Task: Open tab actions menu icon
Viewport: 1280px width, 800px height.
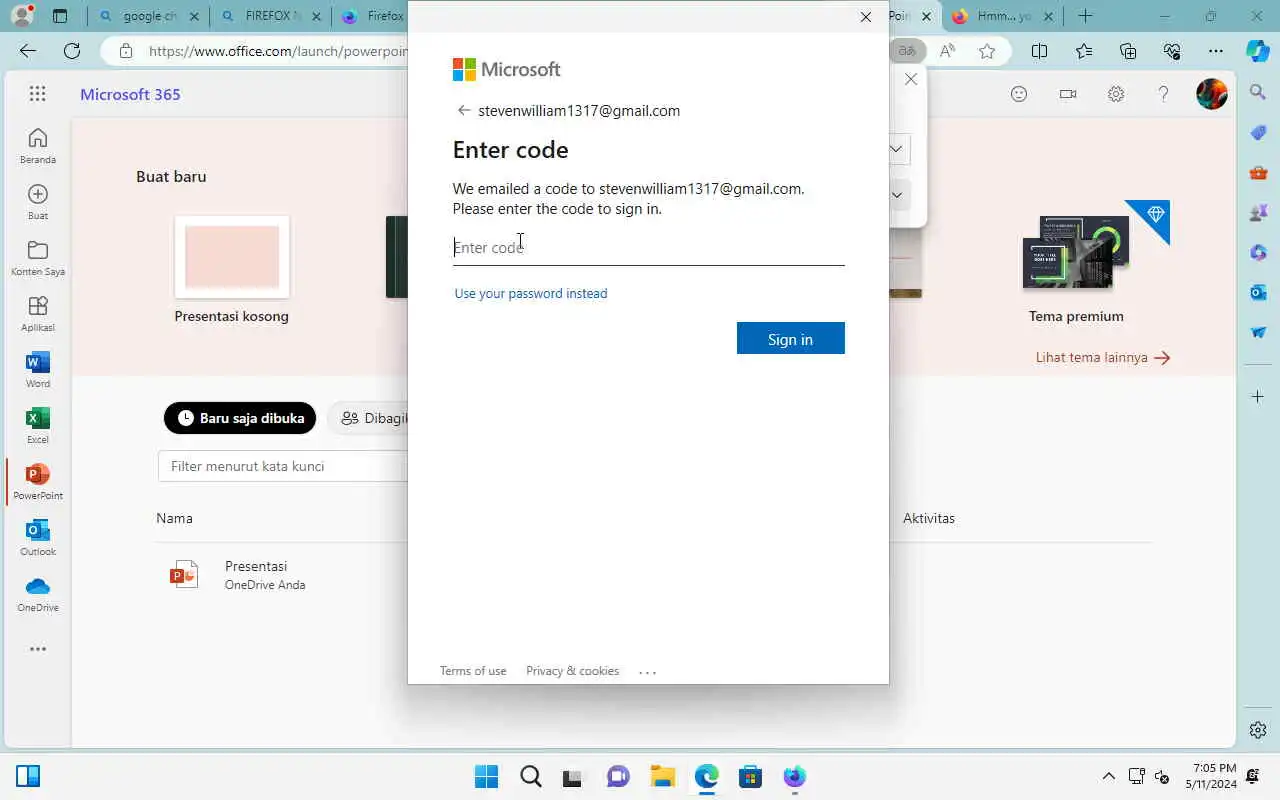Action: point(60,16)
